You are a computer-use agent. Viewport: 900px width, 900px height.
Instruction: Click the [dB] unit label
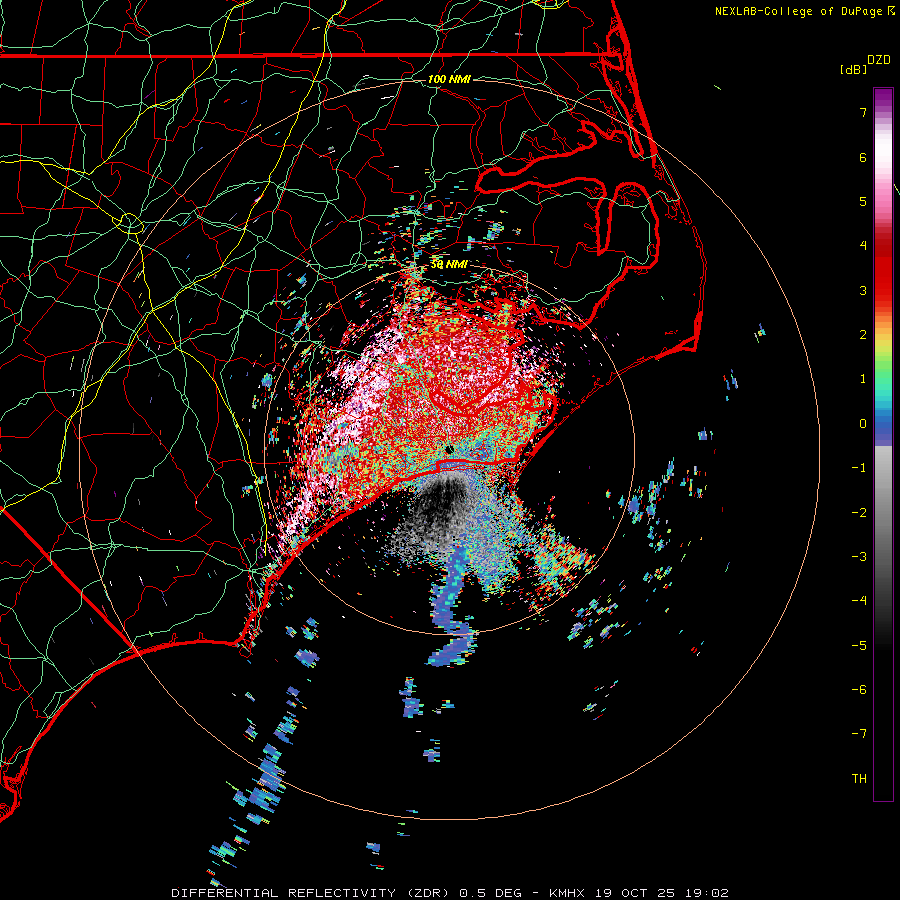(x=853, y=69)
